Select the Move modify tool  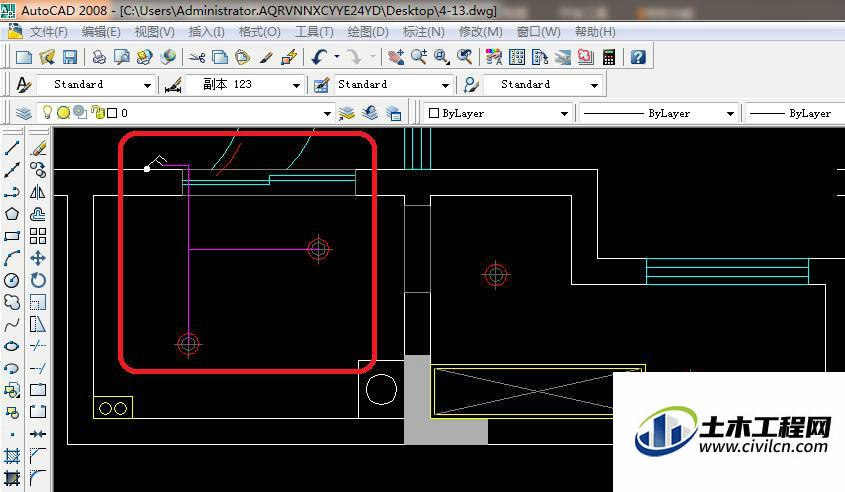tap(38, 258)
